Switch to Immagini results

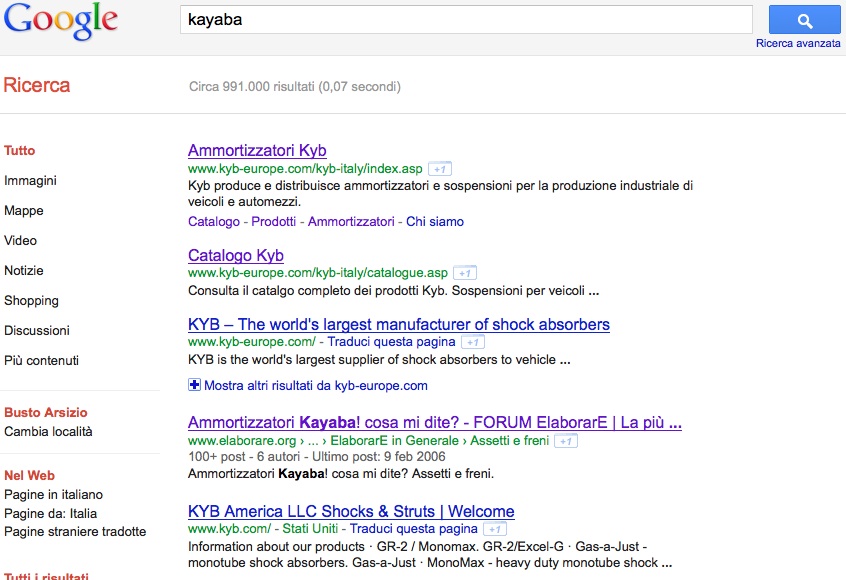(30, 181)
